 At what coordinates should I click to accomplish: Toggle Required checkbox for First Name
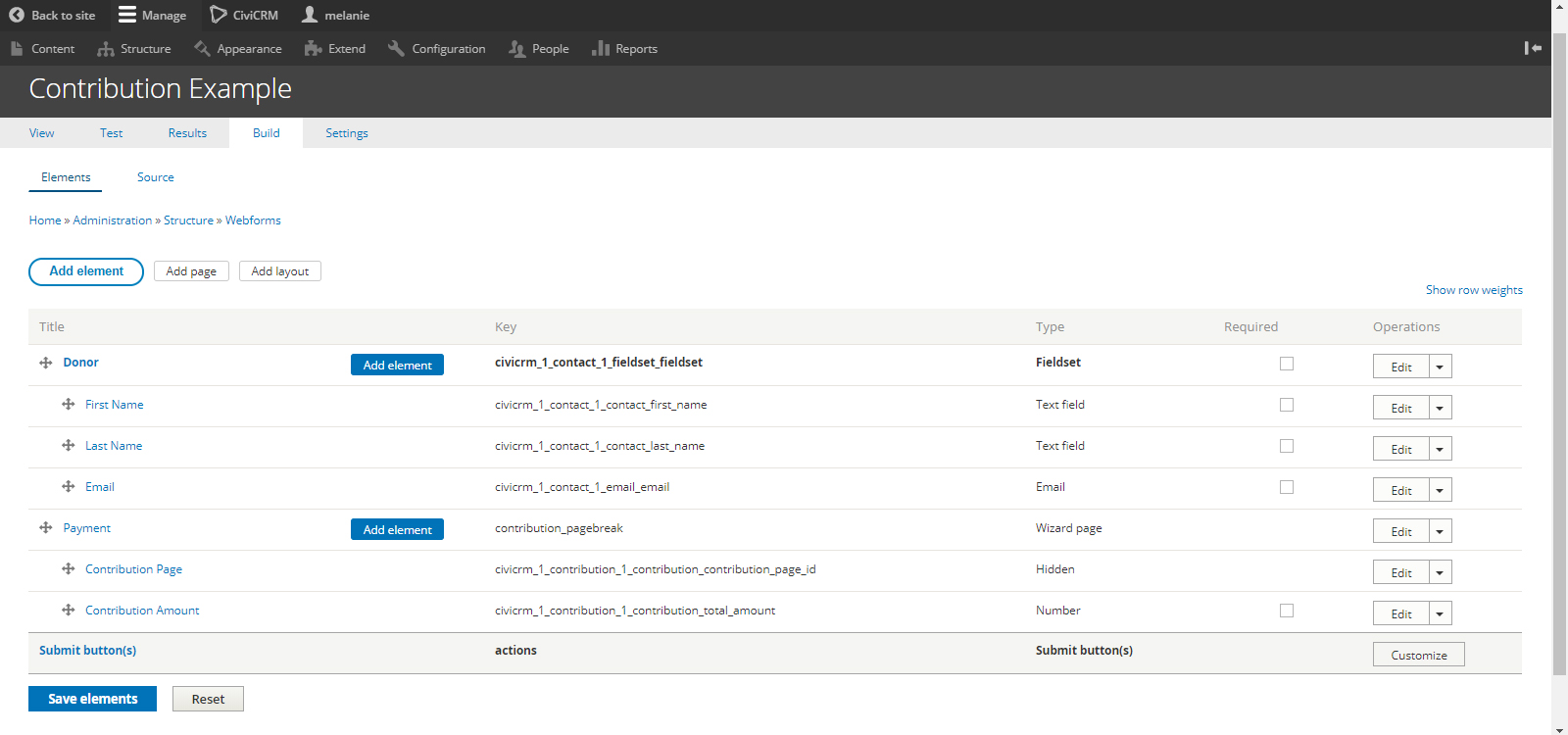point(1287,405)
